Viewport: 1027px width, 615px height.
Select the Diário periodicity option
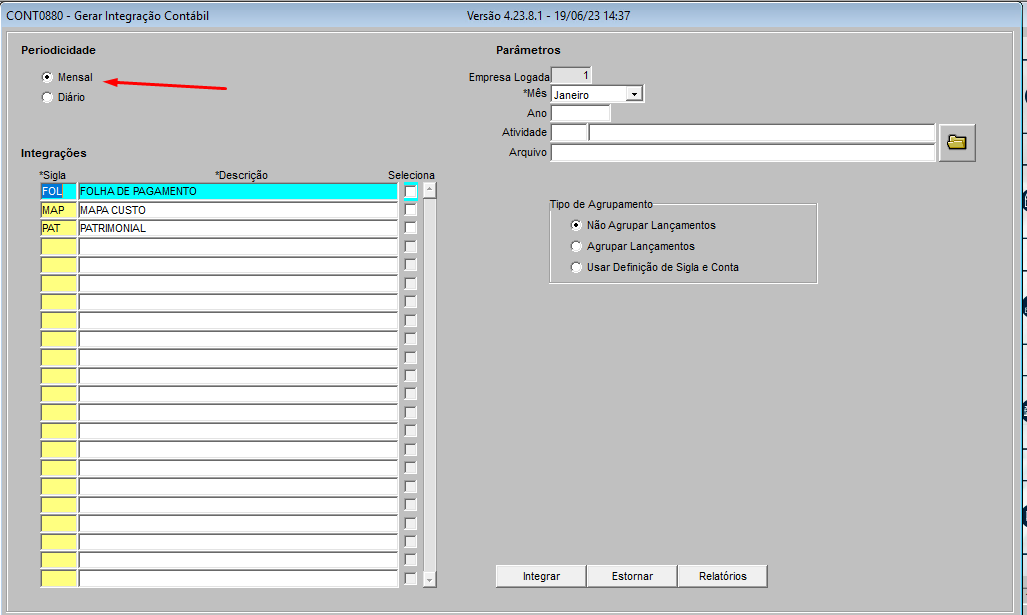coord(47,97)
